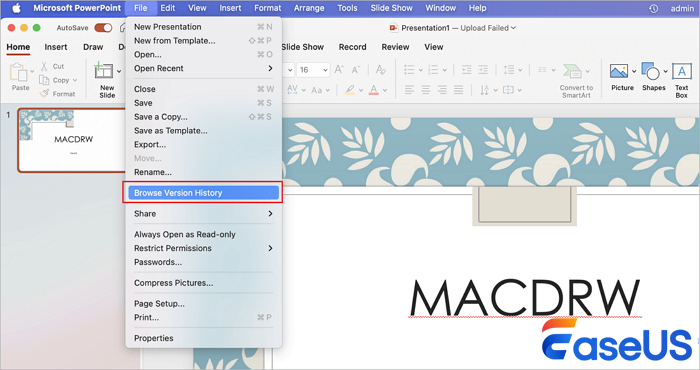
Task: Center align text
Action: [x=425, y=90]
